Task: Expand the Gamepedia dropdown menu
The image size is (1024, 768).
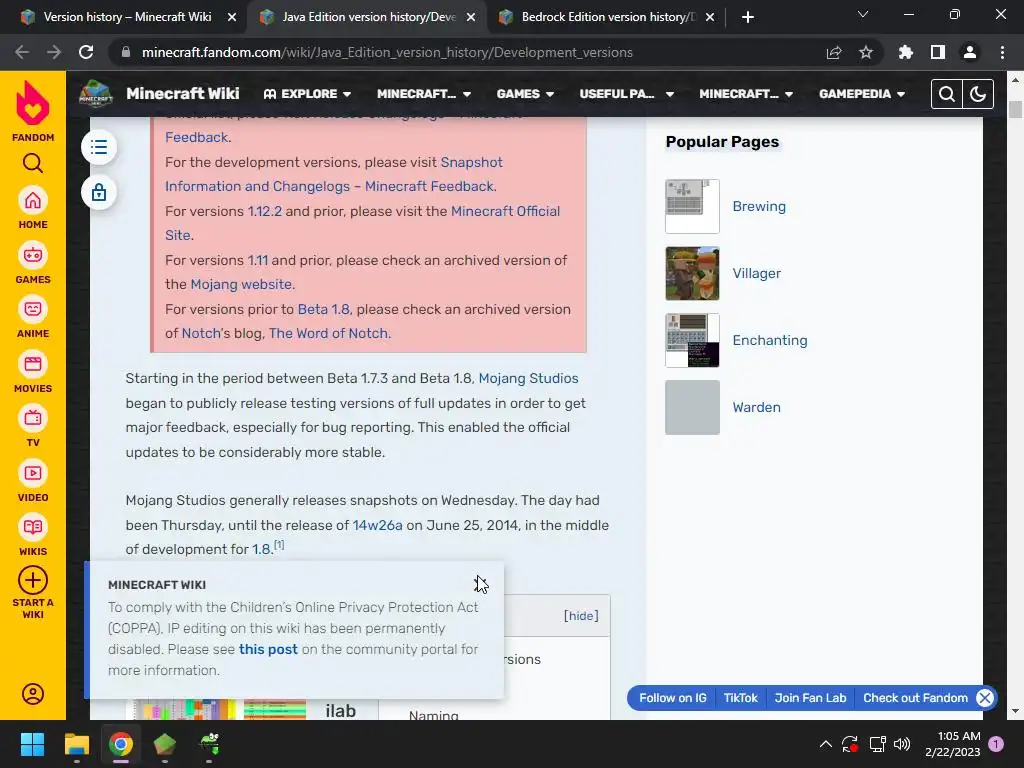Action: coord(862,94)
